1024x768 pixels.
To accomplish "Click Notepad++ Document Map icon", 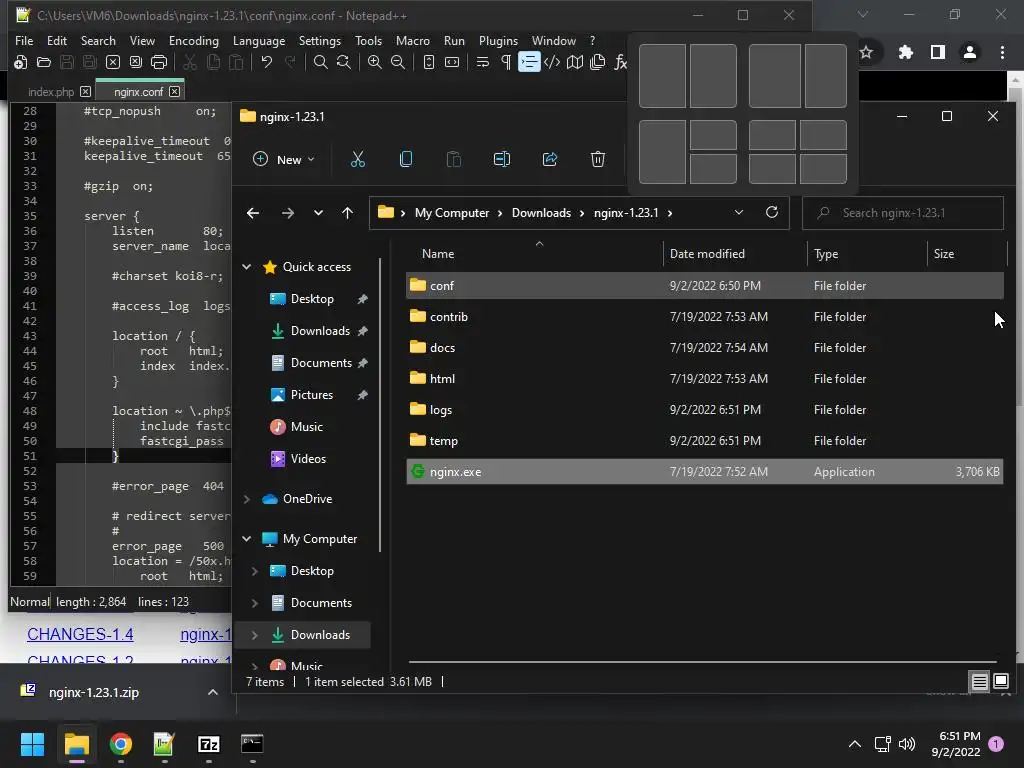I will click(x=575, y=62).
